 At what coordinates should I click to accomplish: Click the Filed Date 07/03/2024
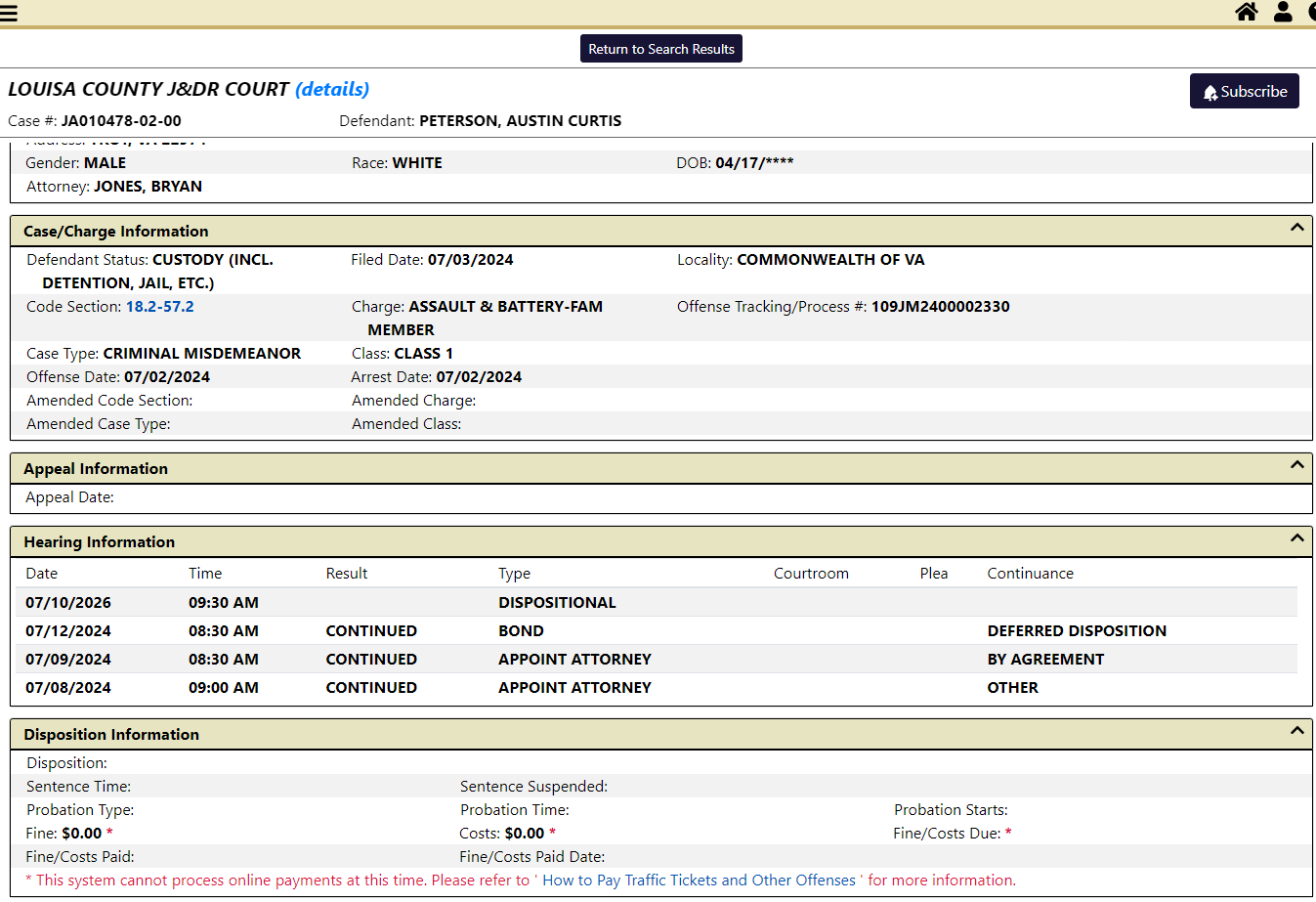471,260
